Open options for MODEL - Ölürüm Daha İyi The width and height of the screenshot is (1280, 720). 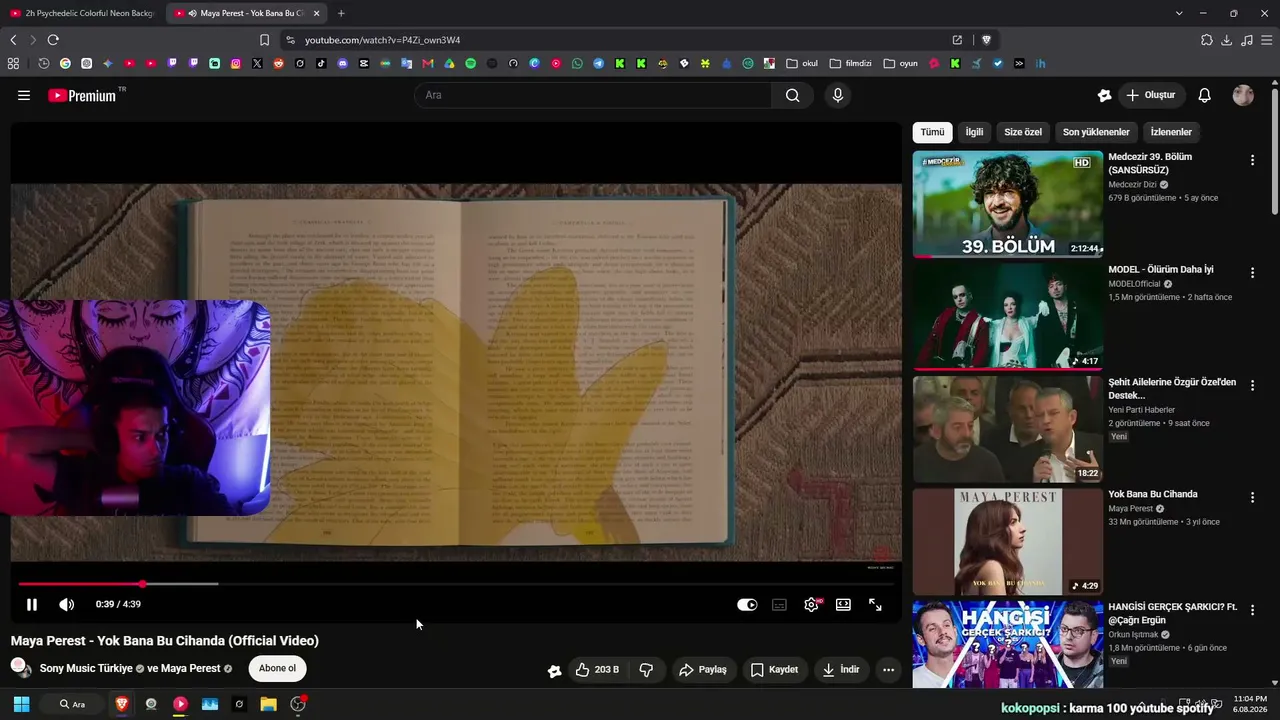(1252, 272)
